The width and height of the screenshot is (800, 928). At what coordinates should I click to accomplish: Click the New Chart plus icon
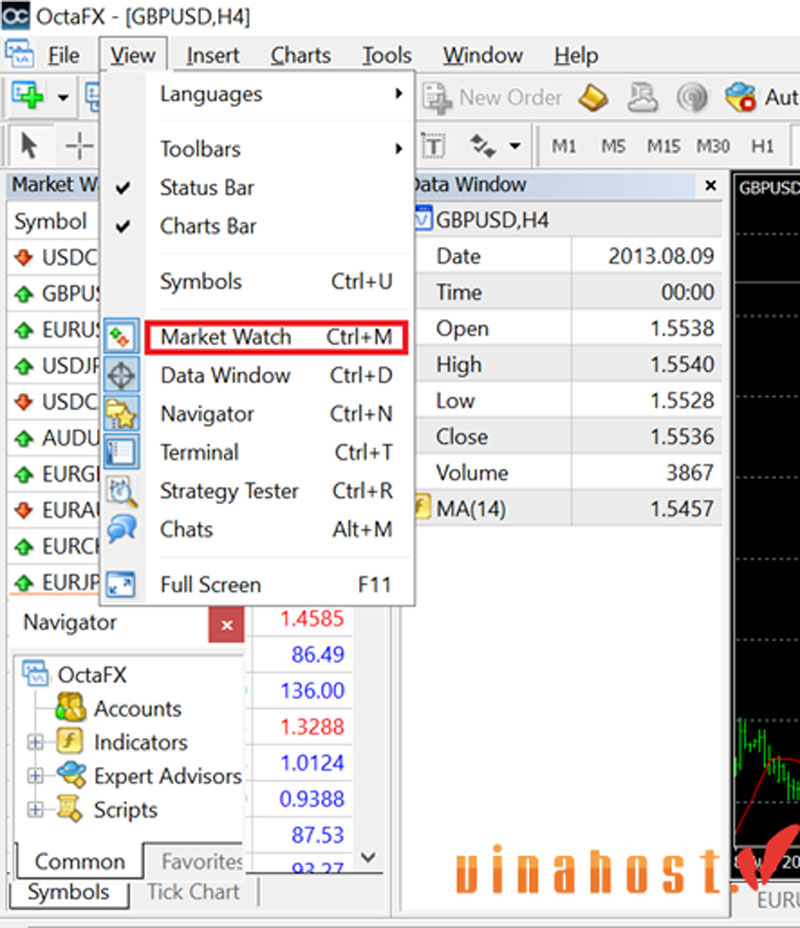[x=28, y=96]
